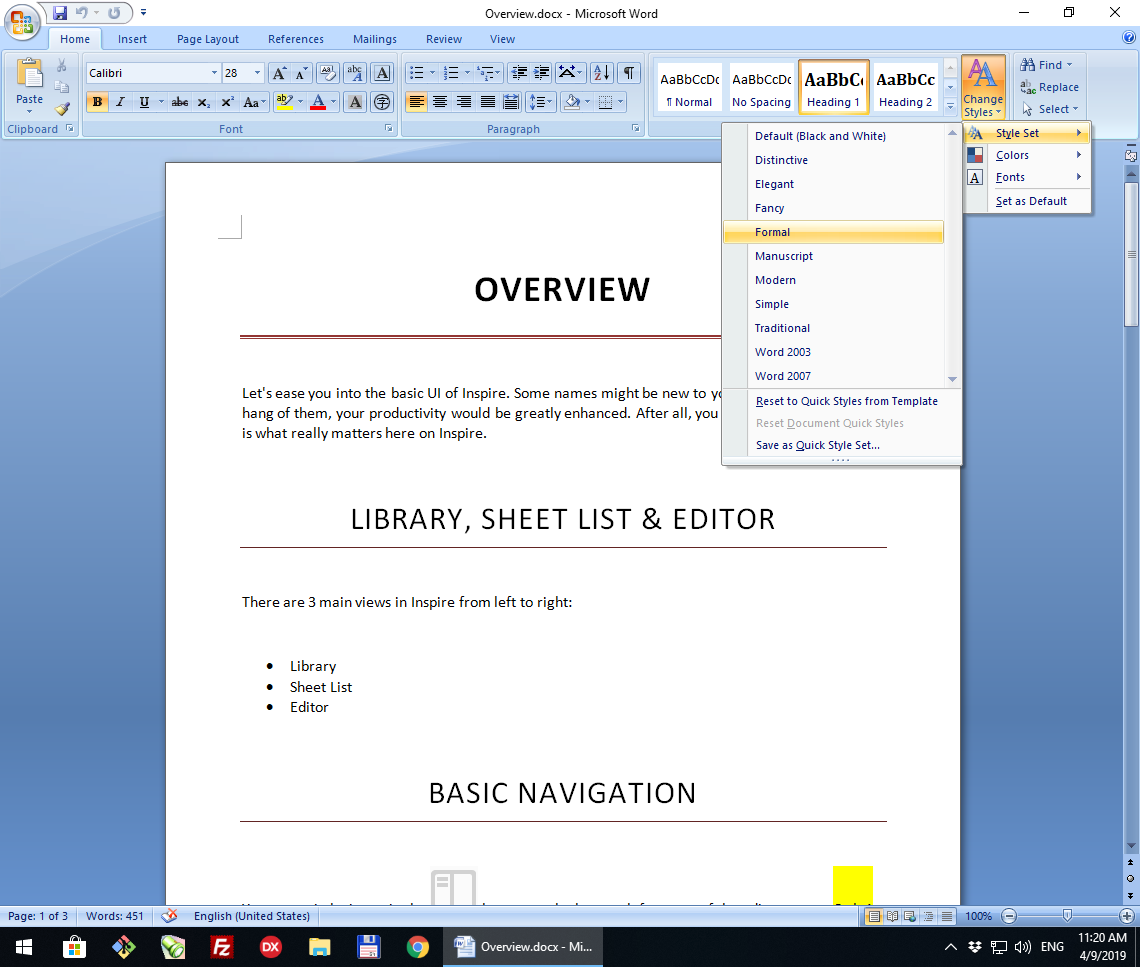Expand the Numbering dropdown arrow
This screenshot has height=967, width=1140.
467,73
